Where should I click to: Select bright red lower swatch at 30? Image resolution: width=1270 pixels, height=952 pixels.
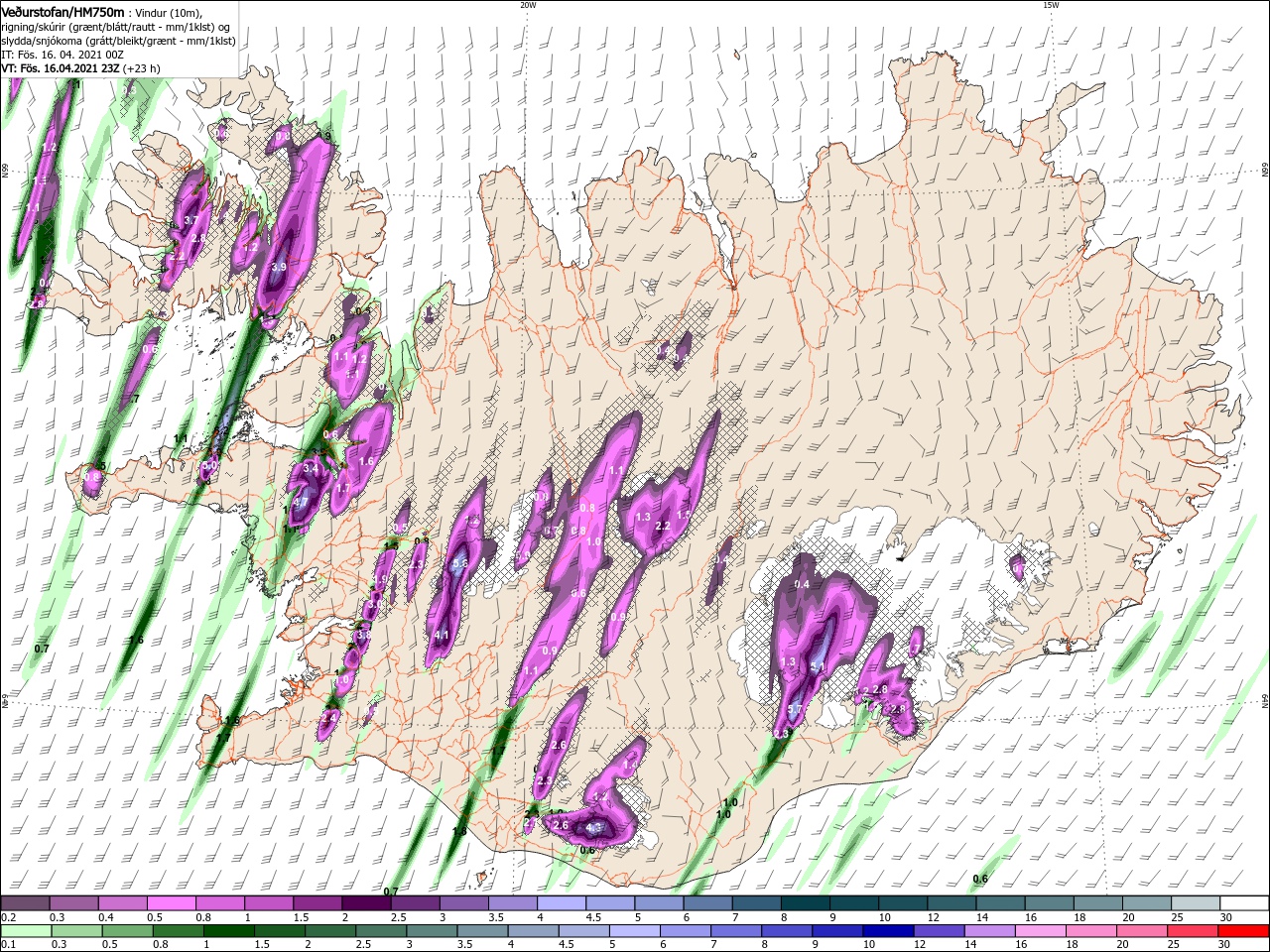tap(1243, 931)
